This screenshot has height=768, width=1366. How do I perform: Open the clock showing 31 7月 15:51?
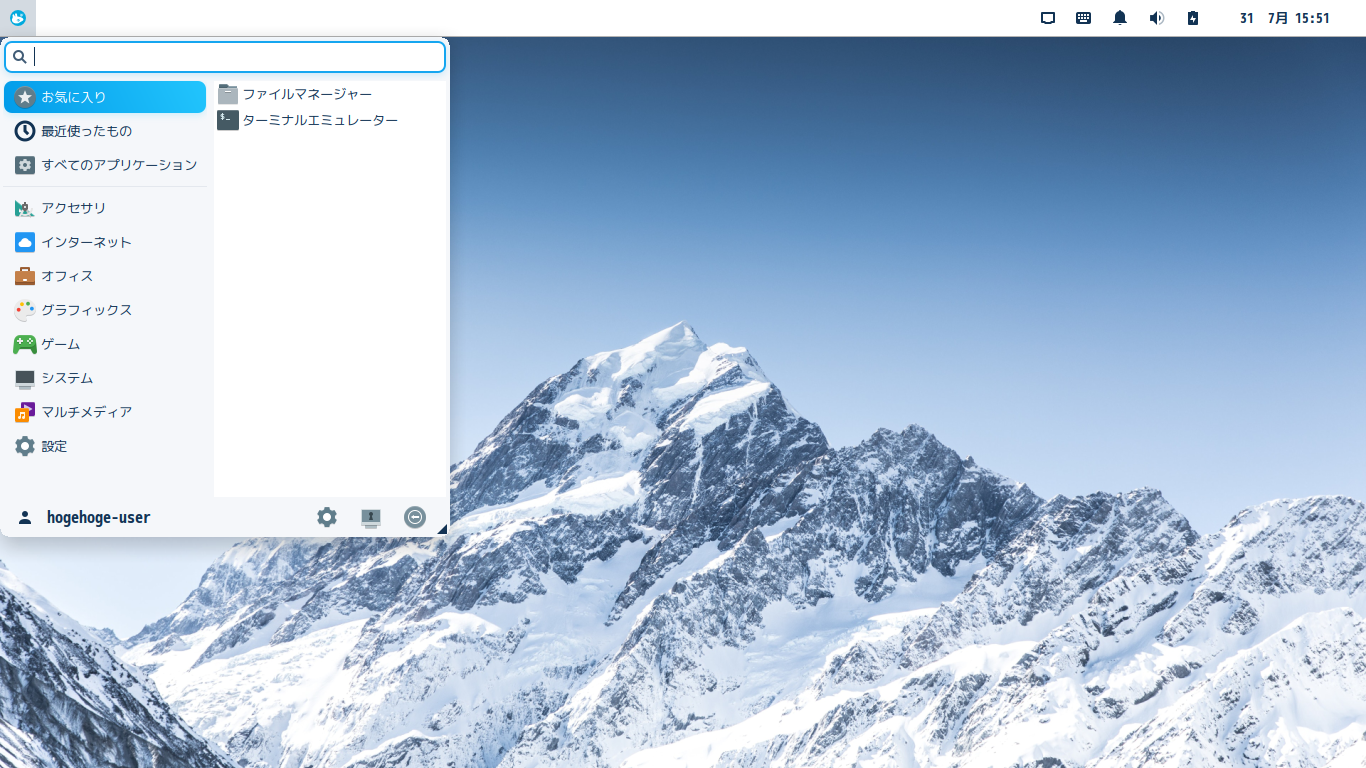click(x=1284, y=18)
